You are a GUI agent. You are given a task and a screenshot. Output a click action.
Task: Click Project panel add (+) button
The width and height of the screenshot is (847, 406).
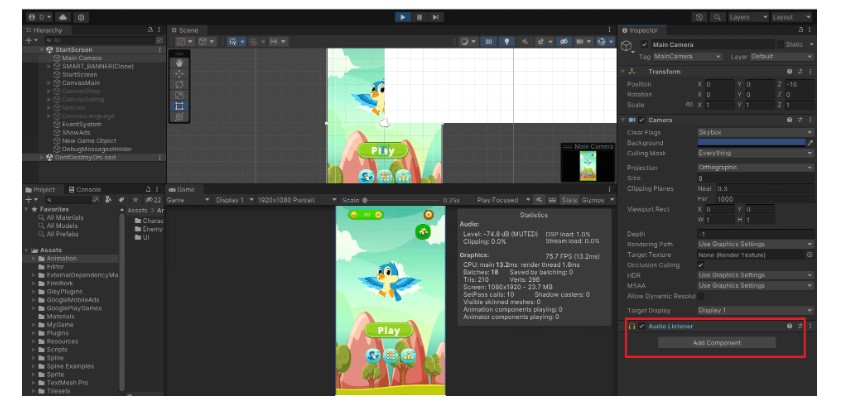(x=31, y=200)
